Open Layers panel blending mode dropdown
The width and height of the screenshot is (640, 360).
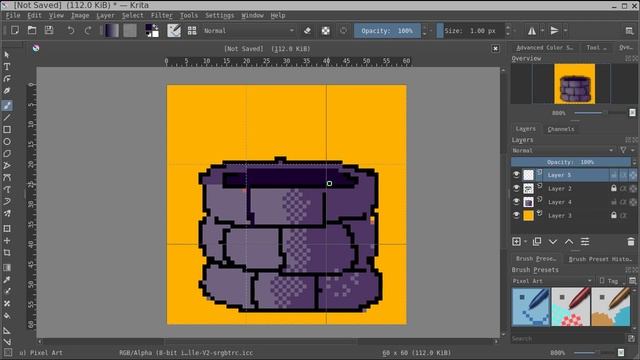[563, 150]
